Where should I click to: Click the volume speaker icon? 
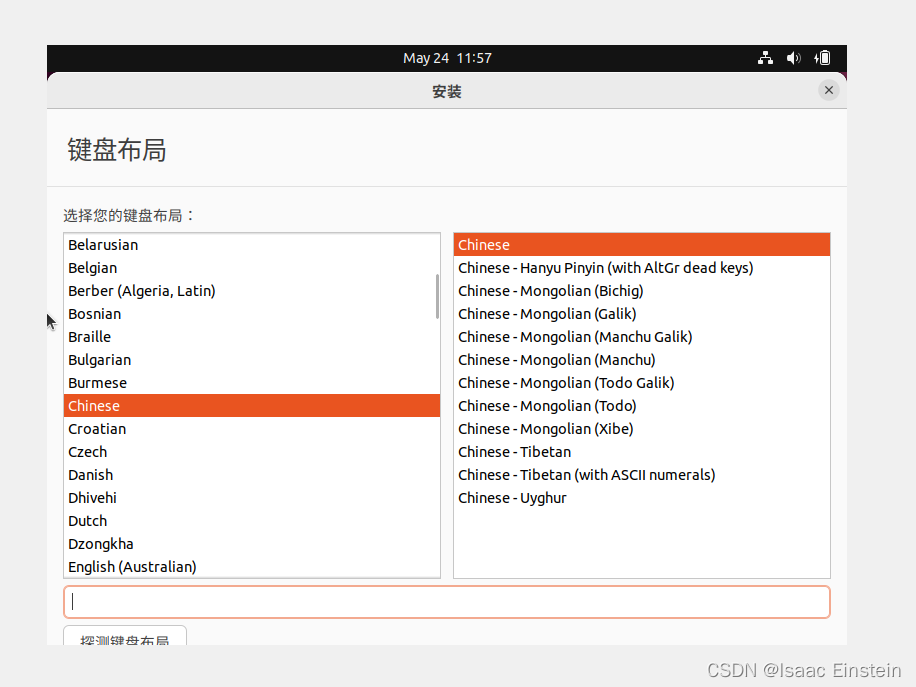pyautogui.click(x=793, y=58)
